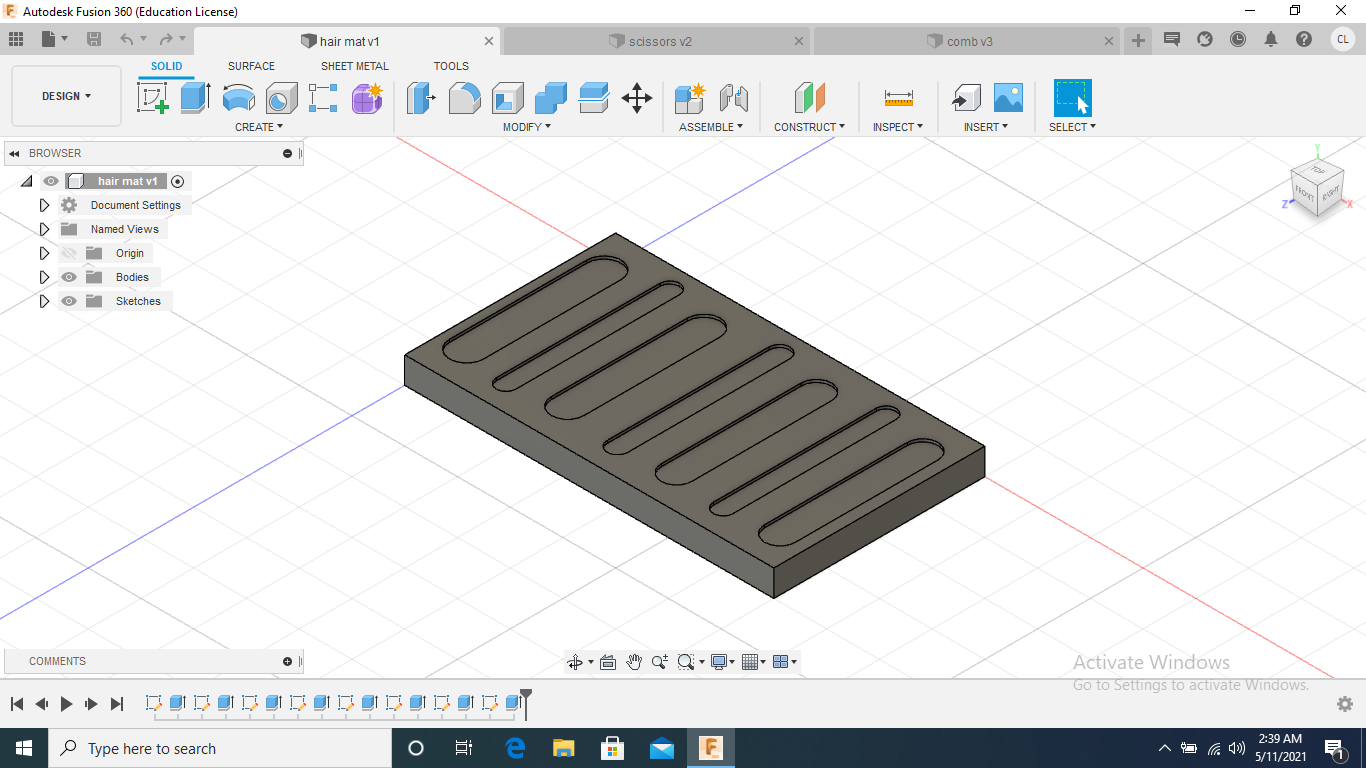Click the Measure ruler icon

(x=898, y=98)
